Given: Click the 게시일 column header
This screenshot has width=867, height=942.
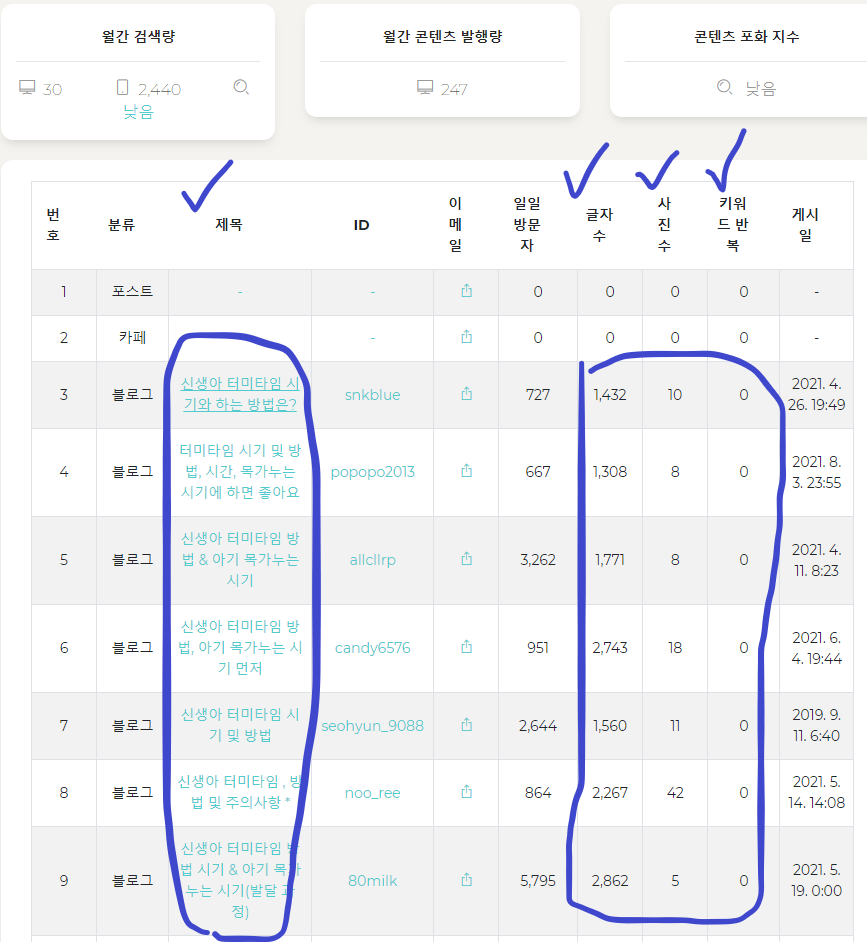Looking at the screenshot, I should 805,225.
